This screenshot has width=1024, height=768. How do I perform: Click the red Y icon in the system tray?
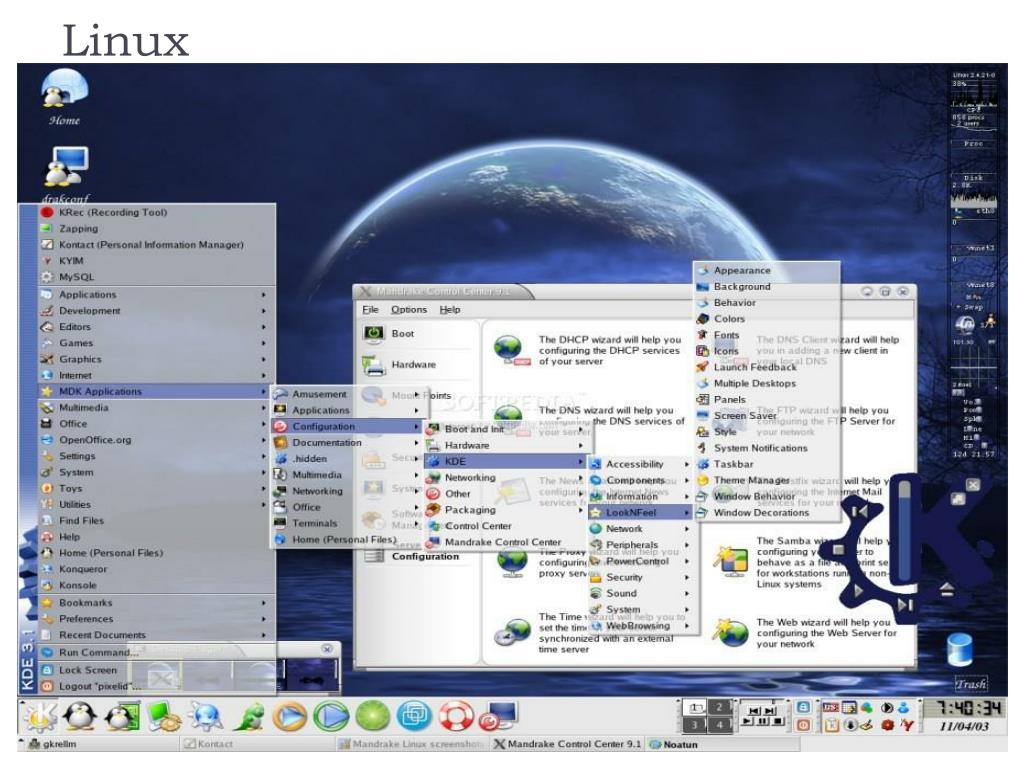tap(906, 724)
